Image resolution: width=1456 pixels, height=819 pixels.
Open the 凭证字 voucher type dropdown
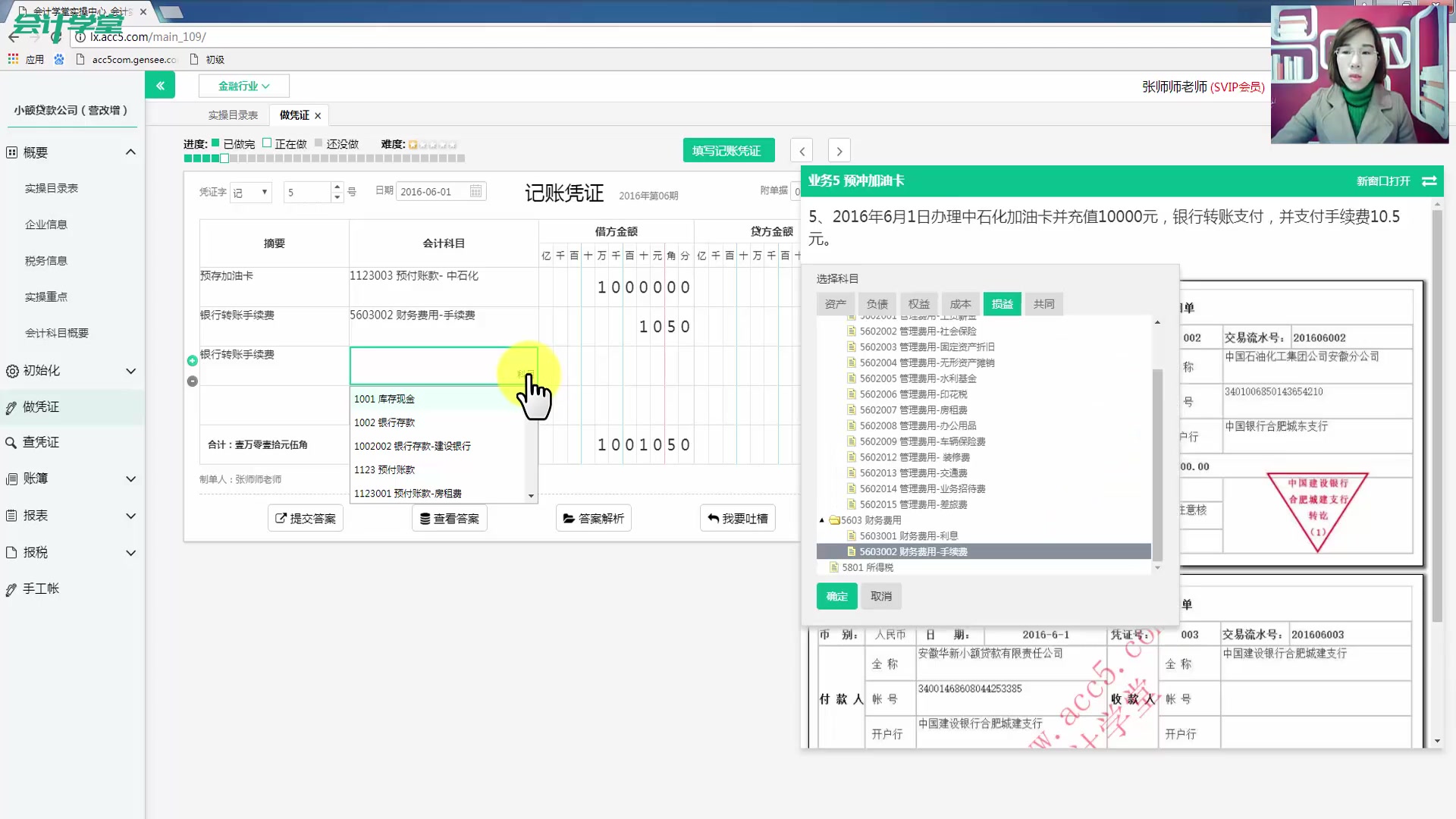tap(250, 192)
